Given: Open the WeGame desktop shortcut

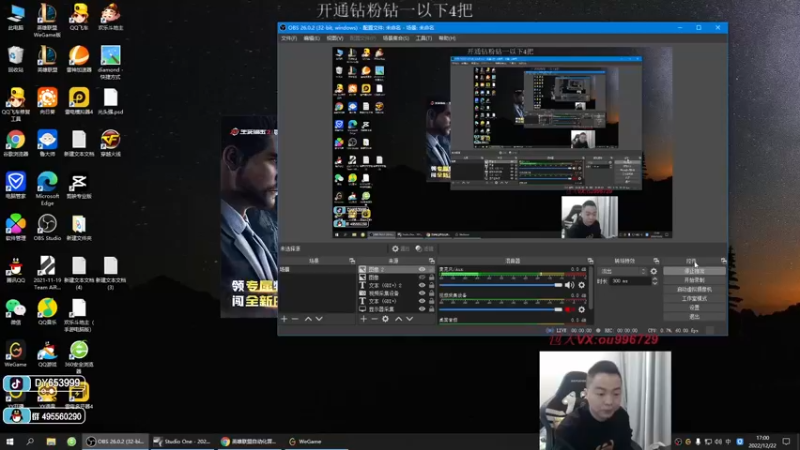Looking at the screenshot, I should [16, 354].
